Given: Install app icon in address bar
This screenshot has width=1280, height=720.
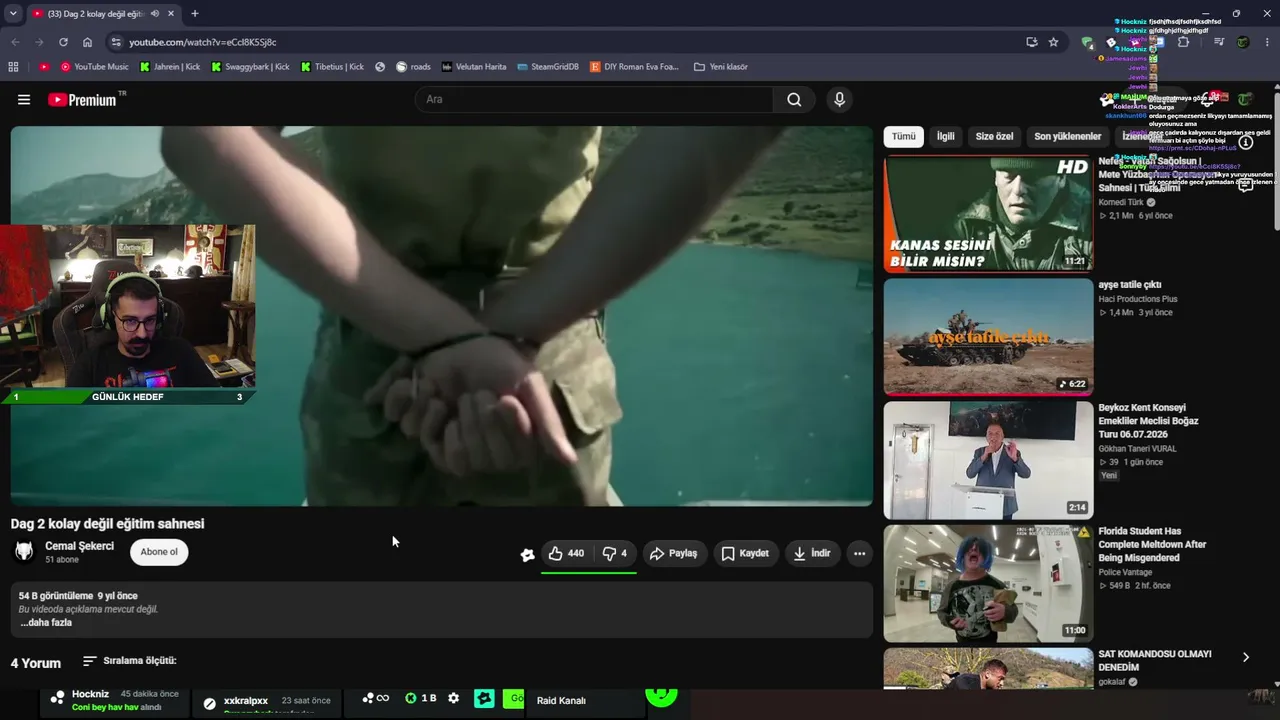Looking at the screenshot, I should [1031, 42].
